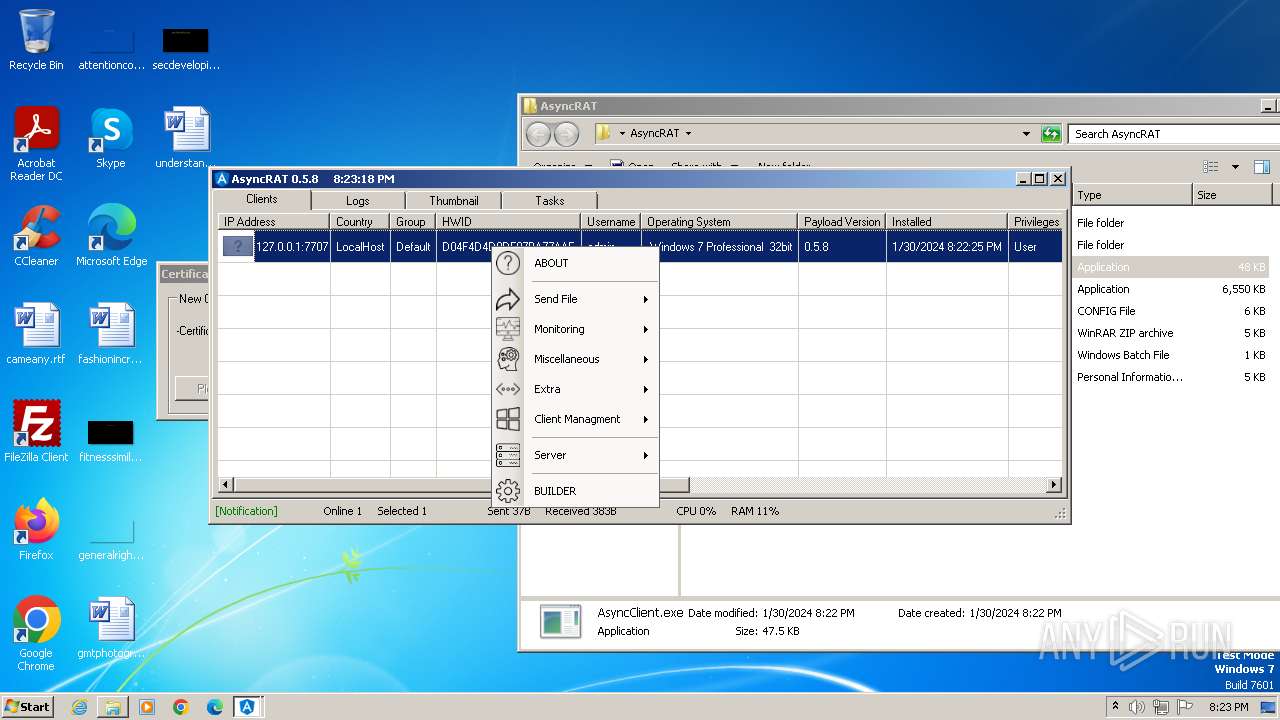Click Windows Media Player taskbar icon
Viewport: 1280px width, 720px height.
point(147,707)
